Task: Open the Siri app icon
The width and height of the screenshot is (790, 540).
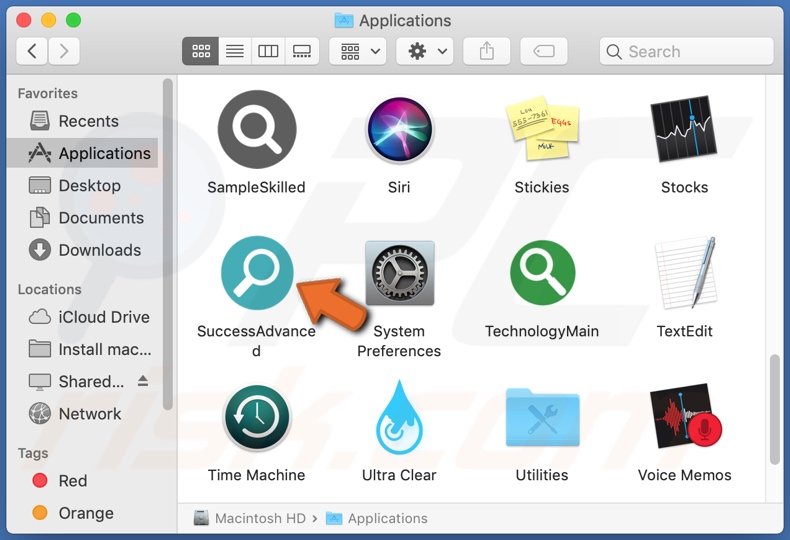Action: pyautogui.click(x=400, y=129)
